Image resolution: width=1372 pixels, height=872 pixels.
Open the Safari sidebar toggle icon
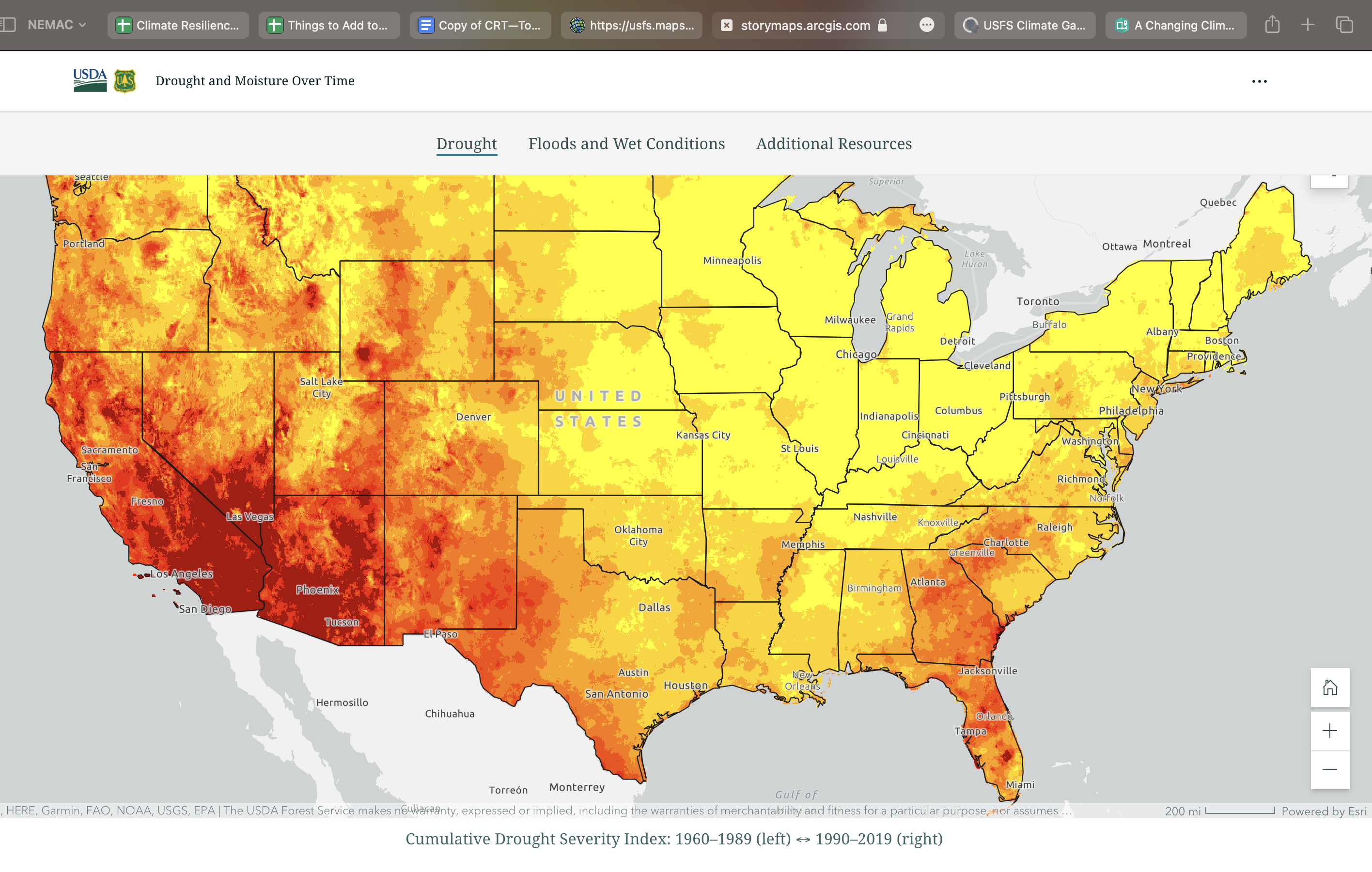click(7, 25)
